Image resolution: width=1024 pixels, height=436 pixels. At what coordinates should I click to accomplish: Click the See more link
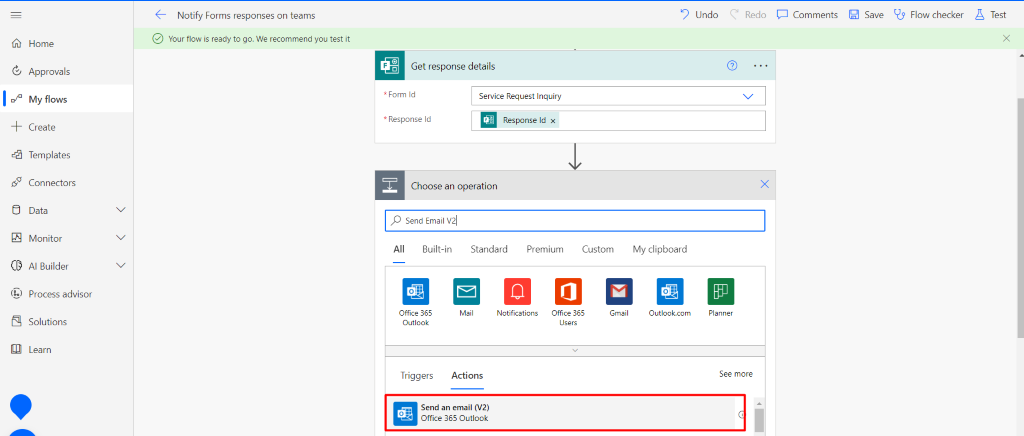click(735, 374)
